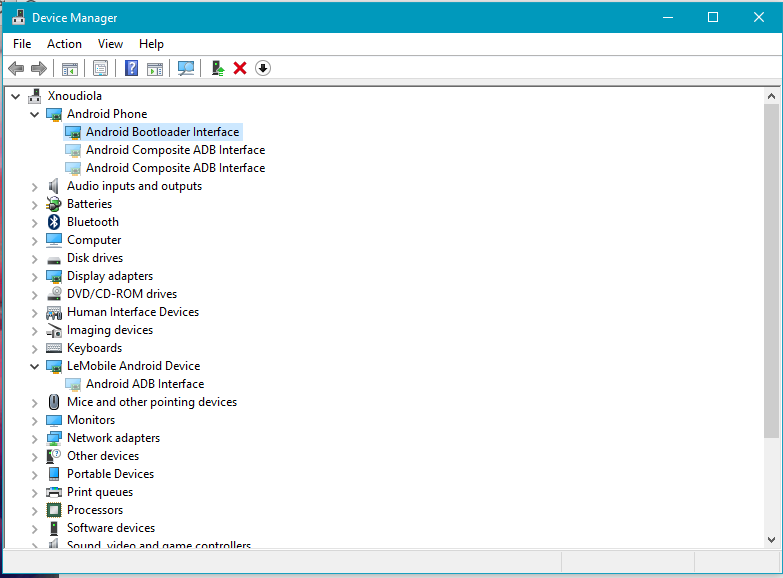Collapse the LeMobile Android Device node
The image size is (783, 578).
click(35, 366)
